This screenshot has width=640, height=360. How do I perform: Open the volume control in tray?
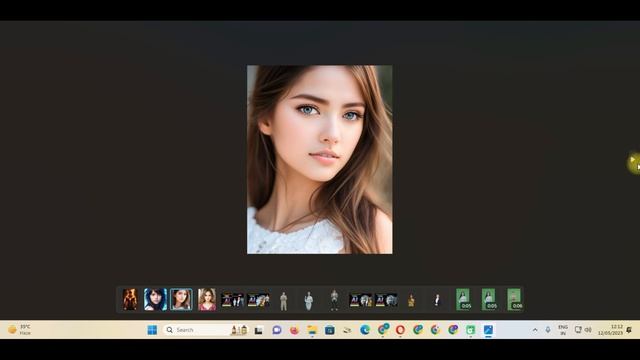pos(588,330)
